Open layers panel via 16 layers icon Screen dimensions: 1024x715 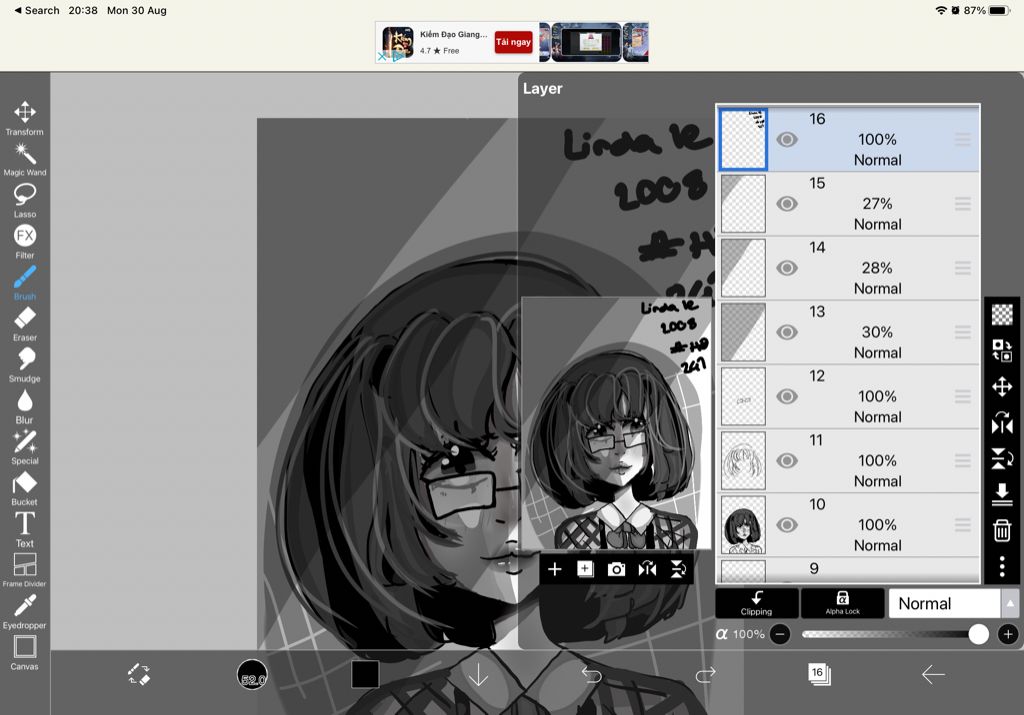[x=819, y=675]
